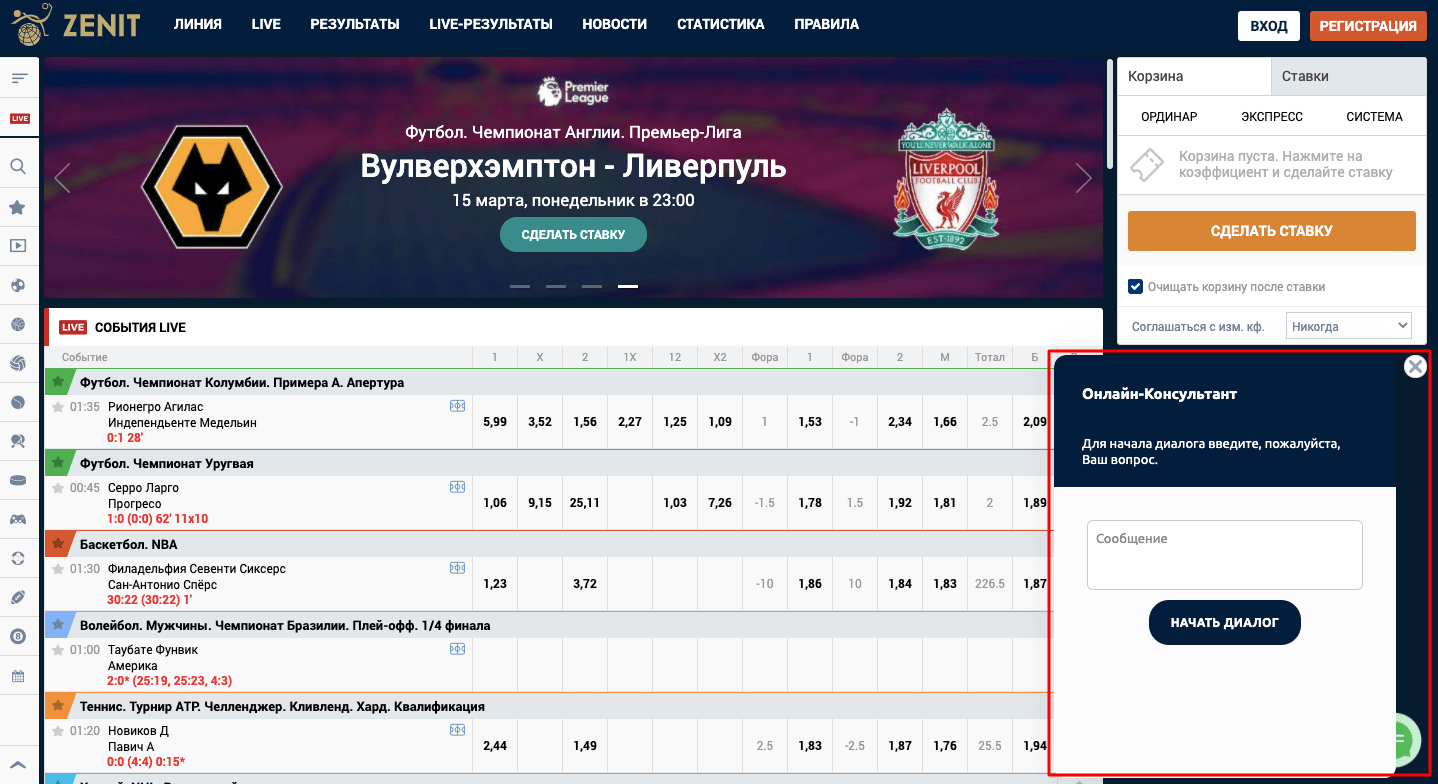This screenshot has width=1438, height=784.
Task: Select football sport icon in sidebar
Action: (18, 285)
